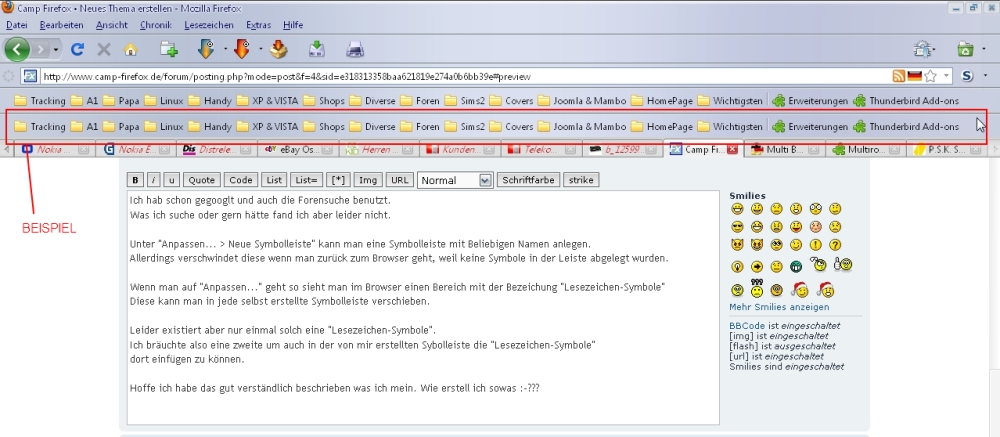The image size is (1000, 437).
Task: Open Joomla & Mambo folder in upper bookmarks toolbar
Action: 582,101
